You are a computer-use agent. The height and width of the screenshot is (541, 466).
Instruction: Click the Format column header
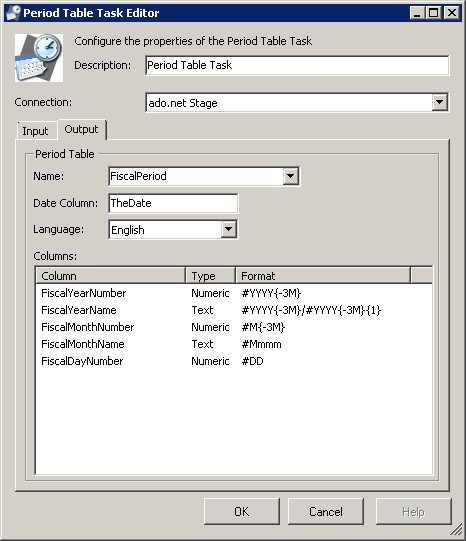323,276
